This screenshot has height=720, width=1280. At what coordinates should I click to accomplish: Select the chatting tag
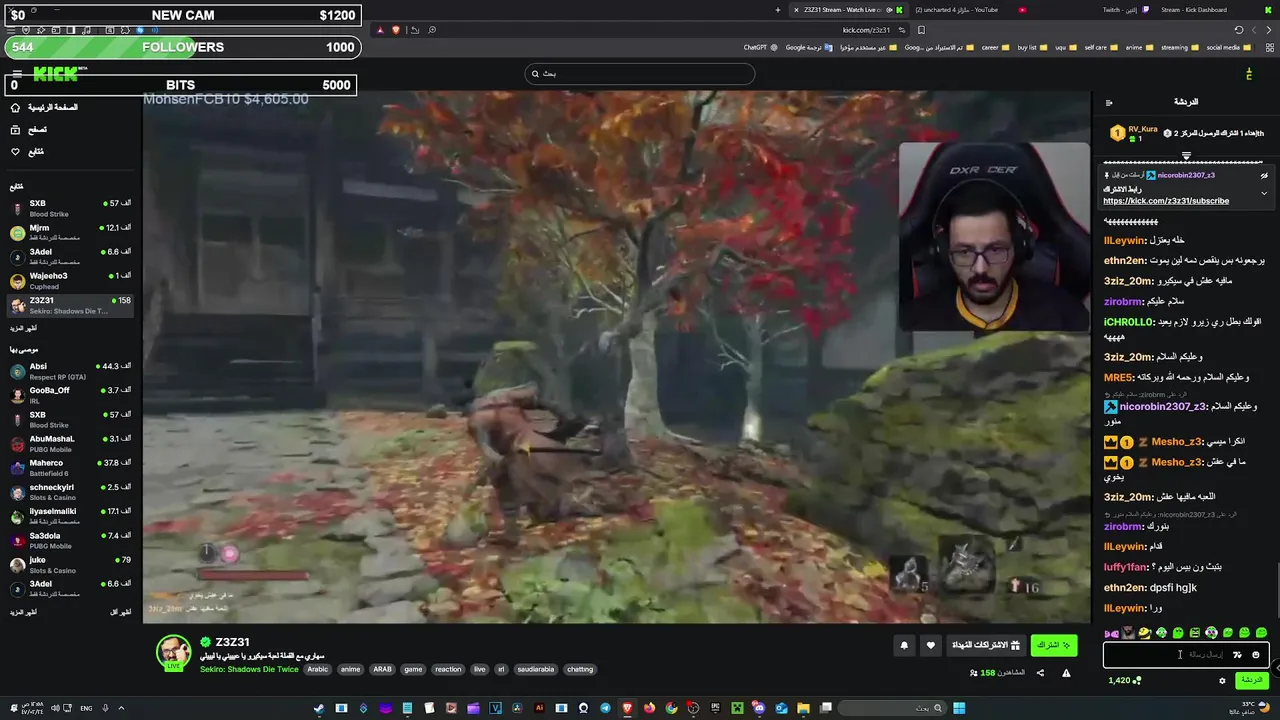tap(580, 669)
